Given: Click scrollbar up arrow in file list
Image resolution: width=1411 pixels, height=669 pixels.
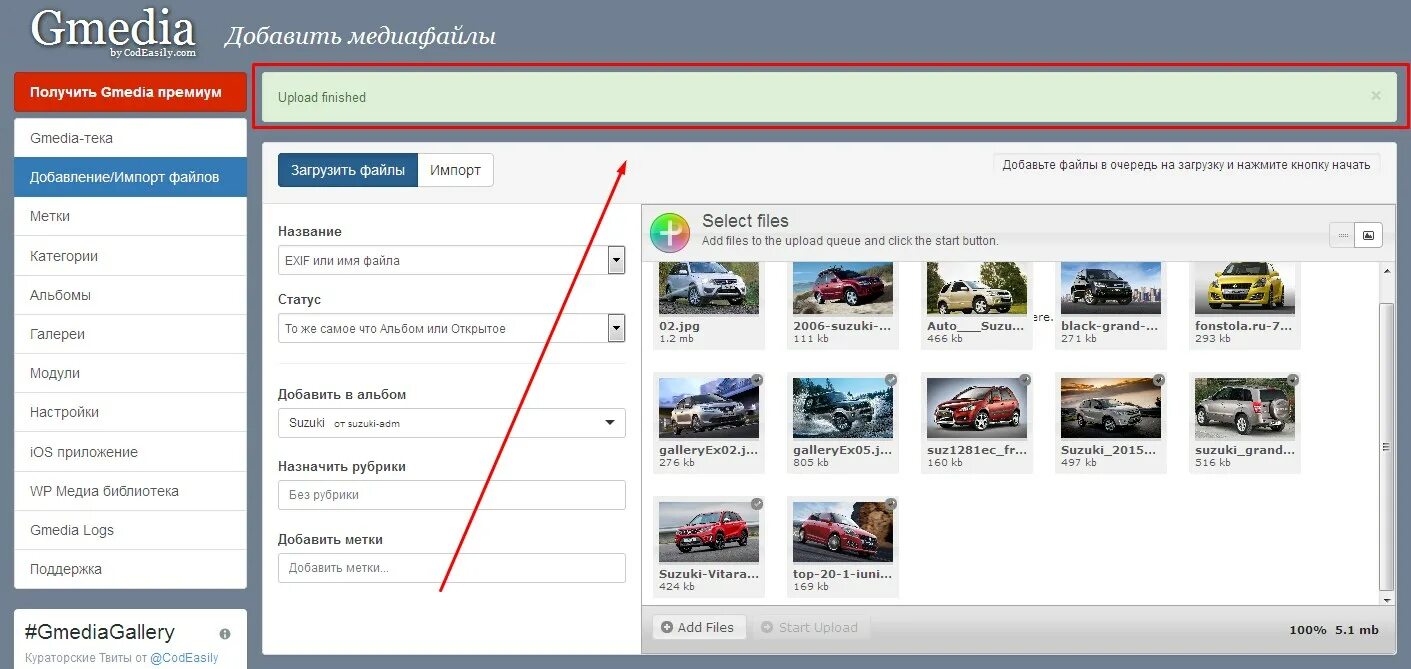Looking at the screenshot, I should click(1386, 272).
